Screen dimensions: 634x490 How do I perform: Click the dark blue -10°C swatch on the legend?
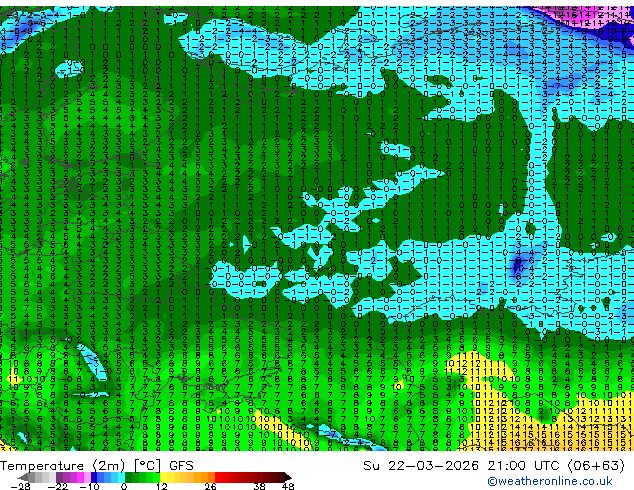pyautogui.click(x=94, y=477)
